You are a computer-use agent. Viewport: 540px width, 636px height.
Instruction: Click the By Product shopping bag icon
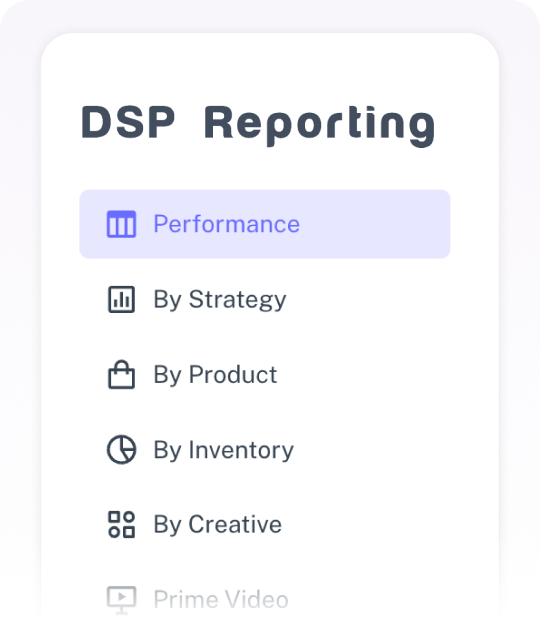tap(121, 374)
